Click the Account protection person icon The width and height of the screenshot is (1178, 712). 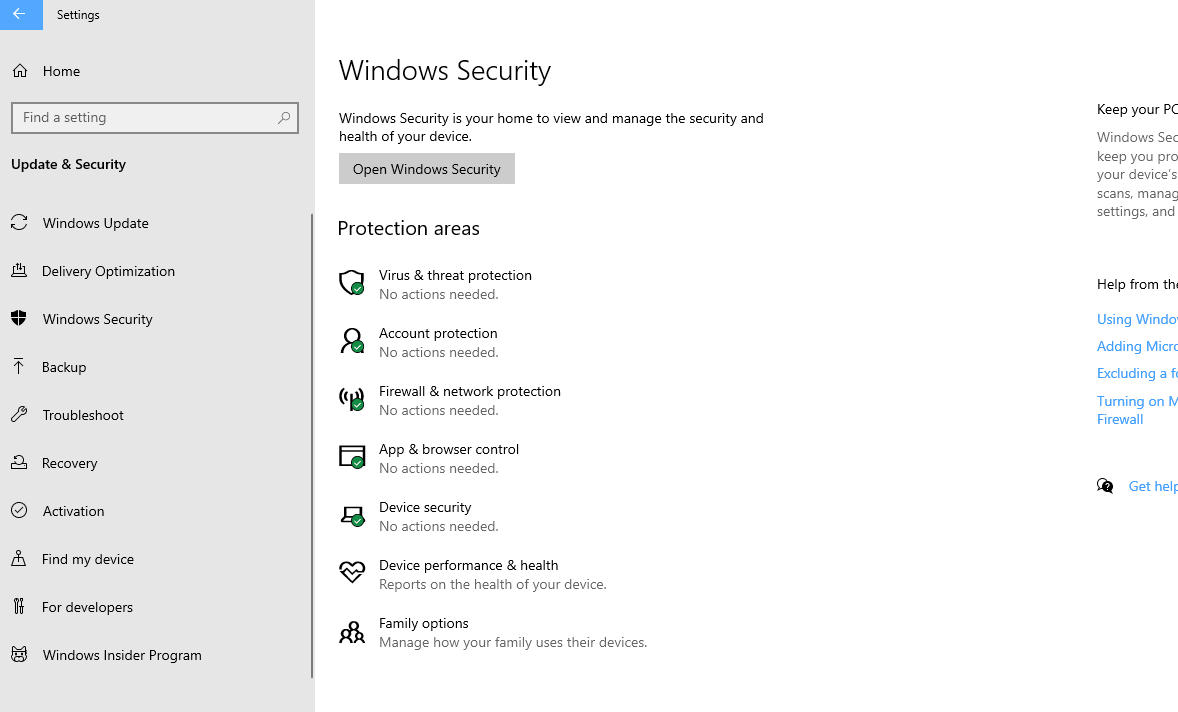tap(351, 341)
